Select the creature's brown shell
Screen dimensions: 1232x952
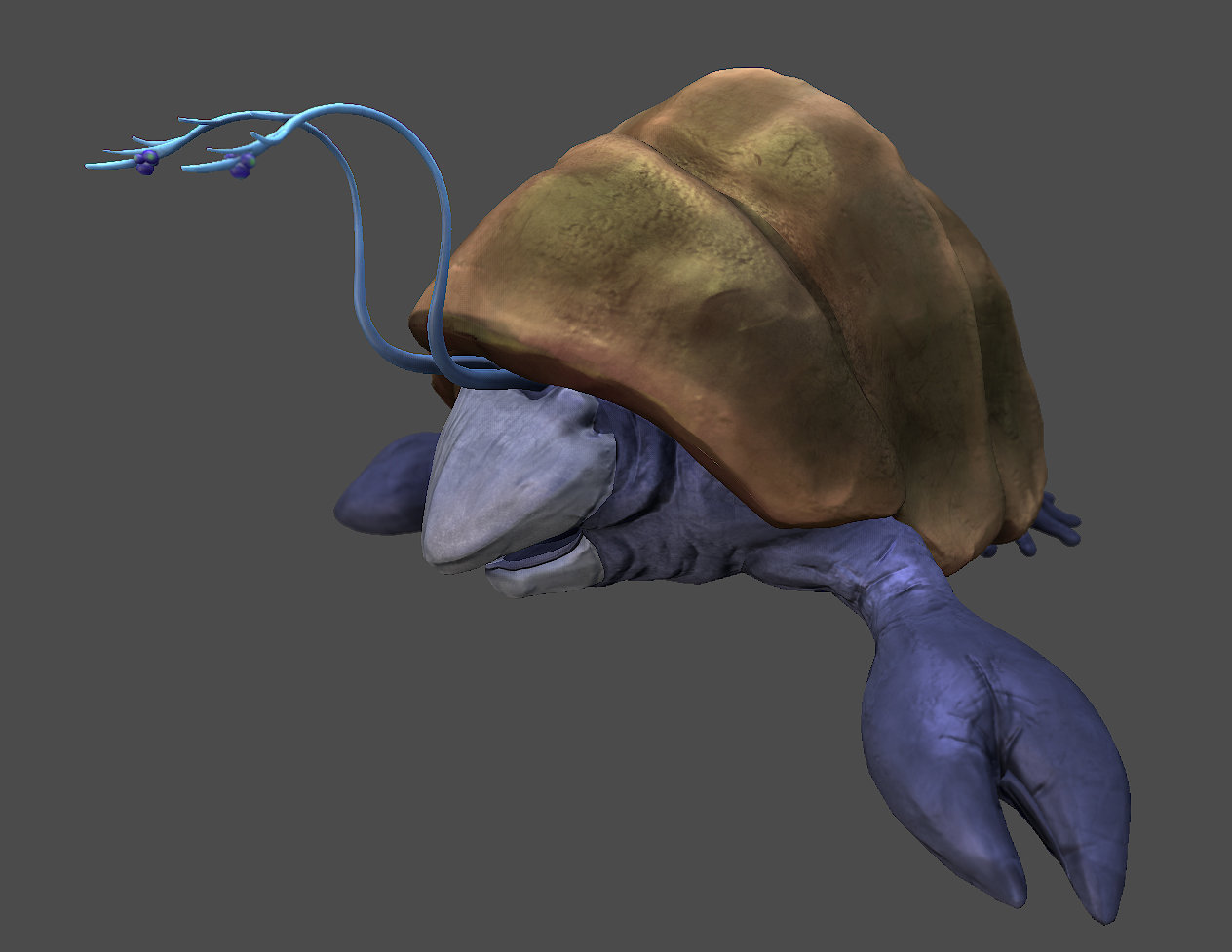(x=760, y=273)
